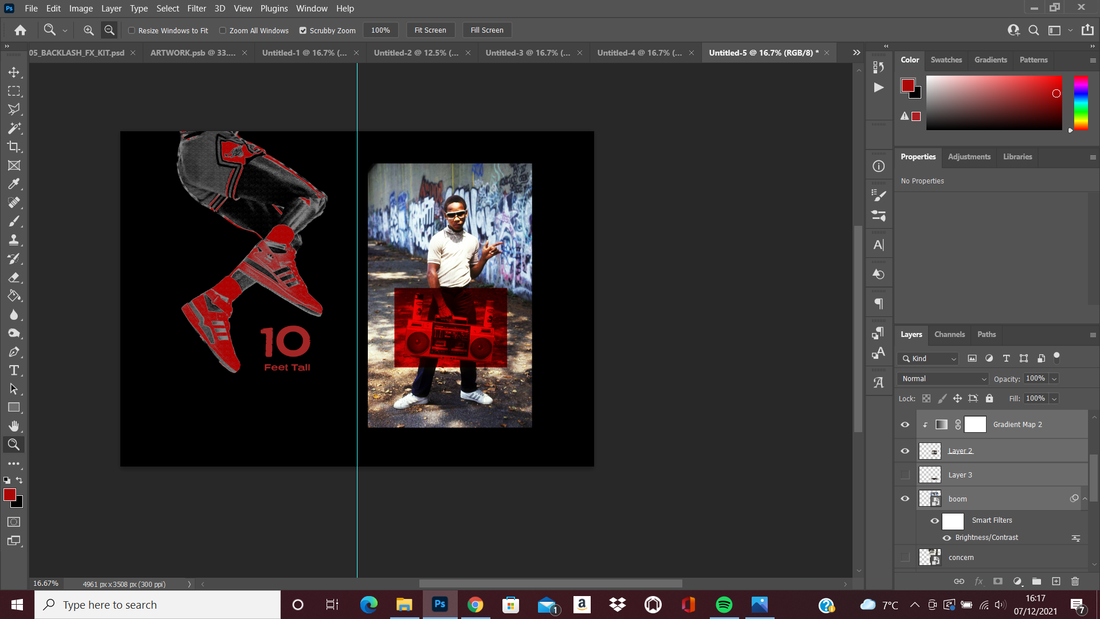This screenshot has height=619, width=1100.
Task: Select the Rectangle shape tool
Action: [x=14, y=408]
